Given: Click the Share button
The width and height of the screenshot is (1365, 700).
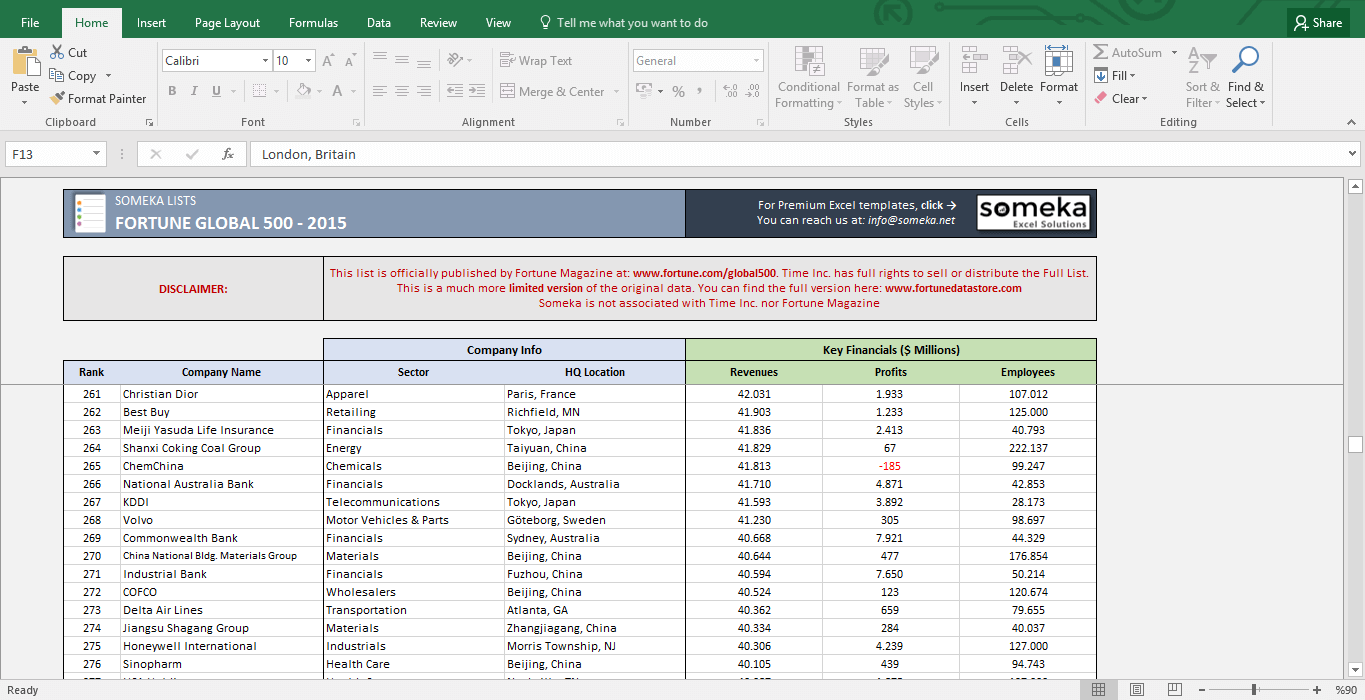Looking at the screenshot, I should [1317, 22].
